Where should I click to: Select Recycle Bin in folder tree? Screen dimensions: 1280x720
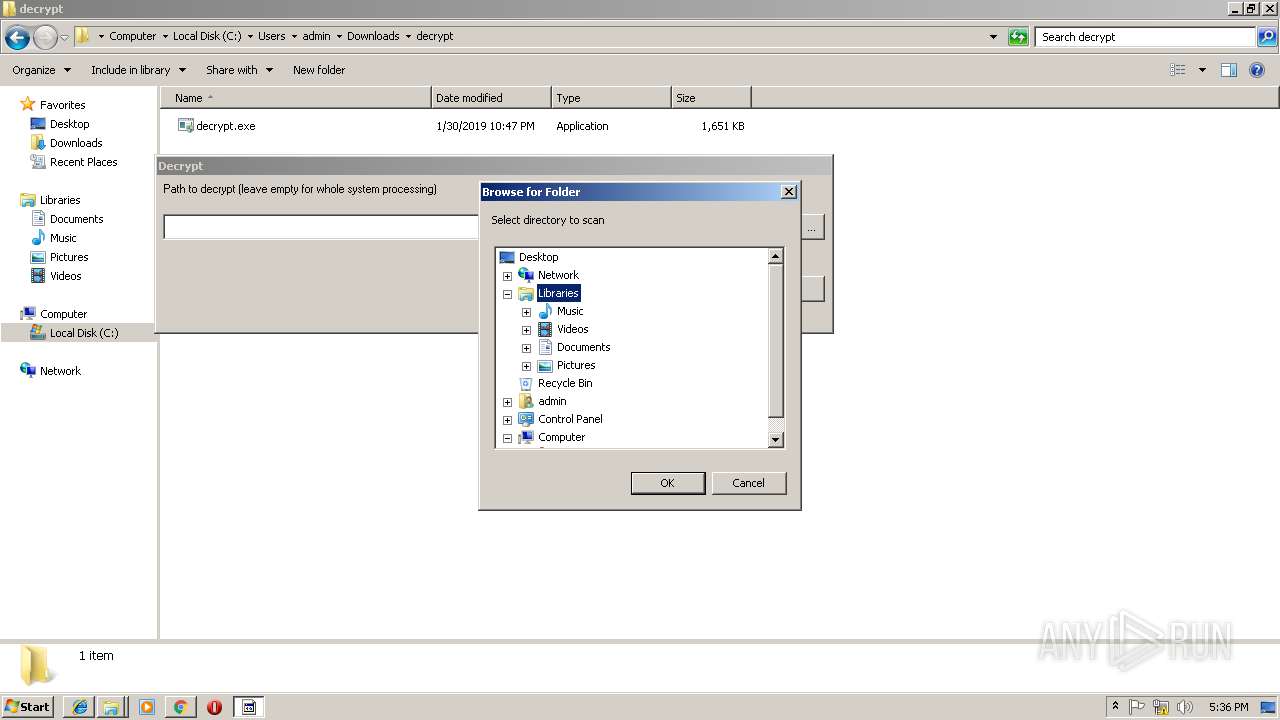click(x=565, y=383)
